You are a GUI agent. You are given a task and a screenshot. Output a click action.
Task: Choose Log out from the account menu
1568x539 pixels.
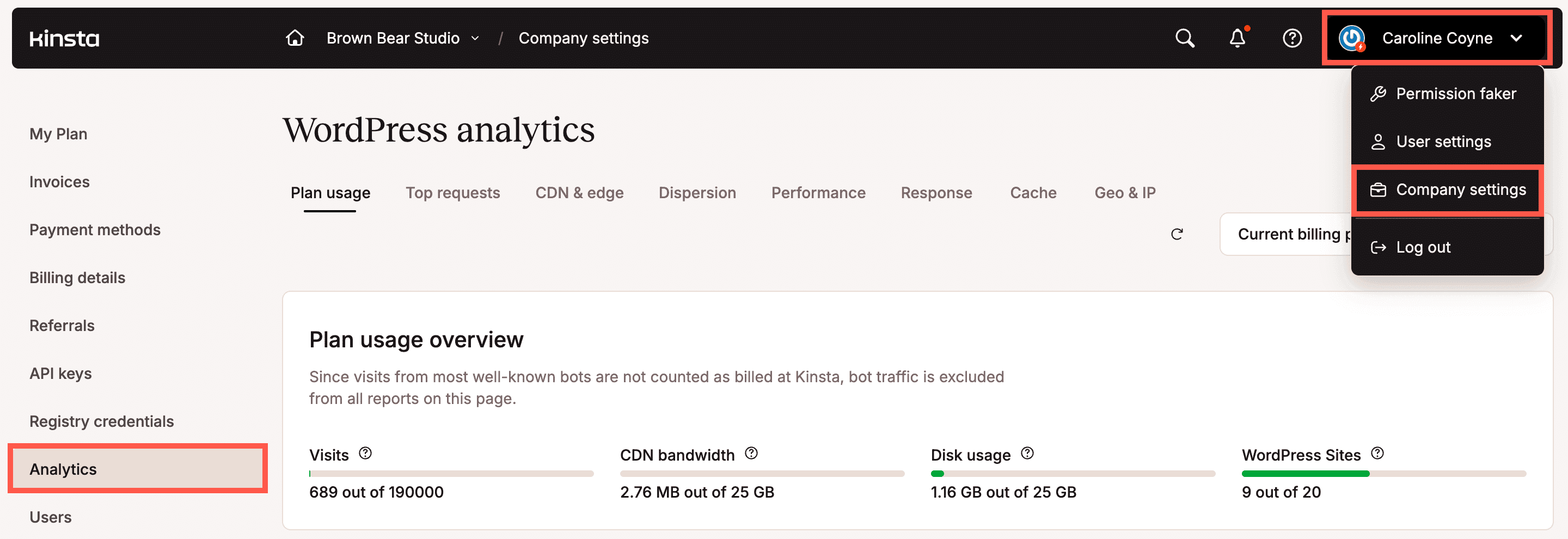point(1423,247)
